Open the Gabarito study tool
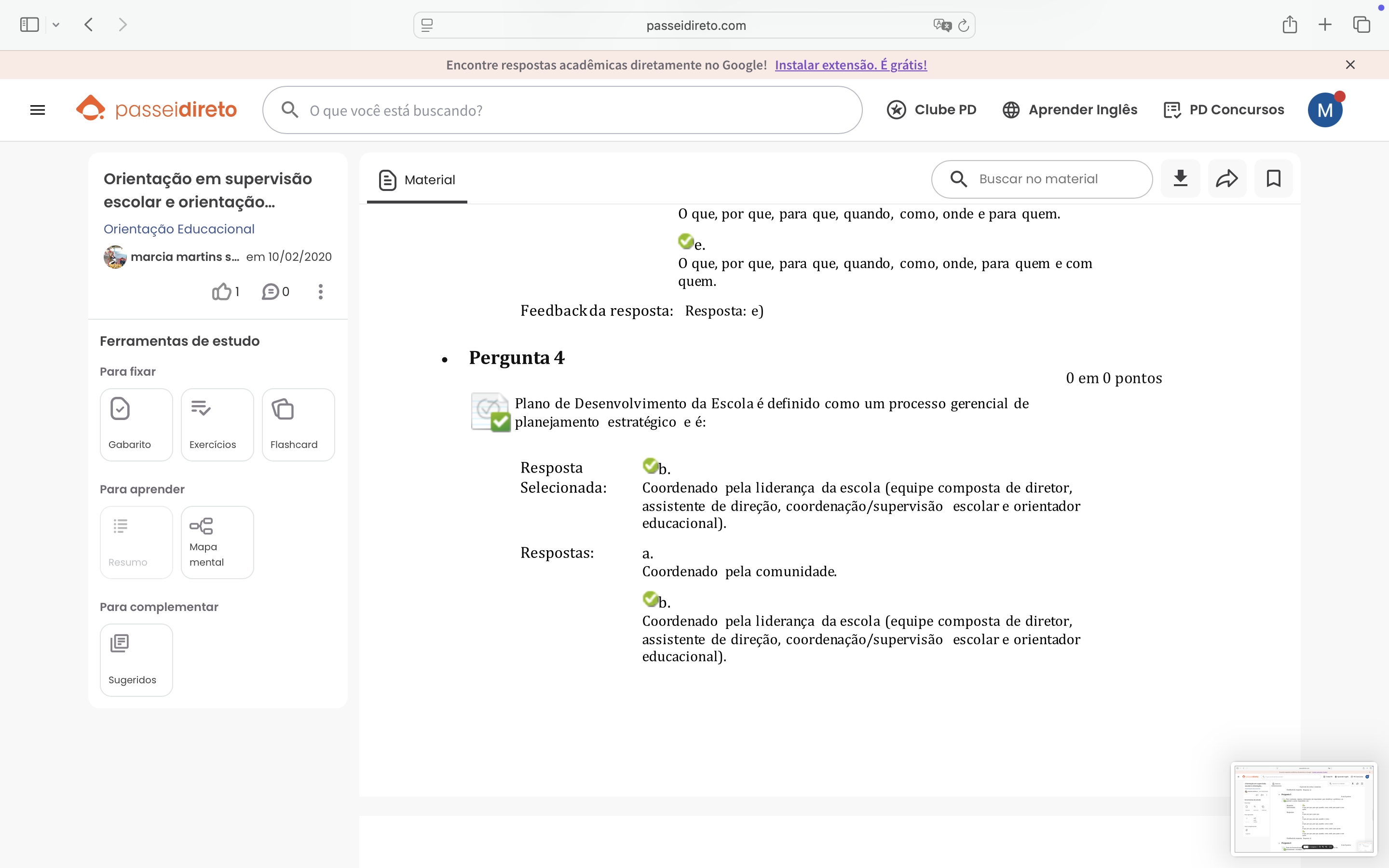Viewport: 1389px width, 868px height. point(136,424)
